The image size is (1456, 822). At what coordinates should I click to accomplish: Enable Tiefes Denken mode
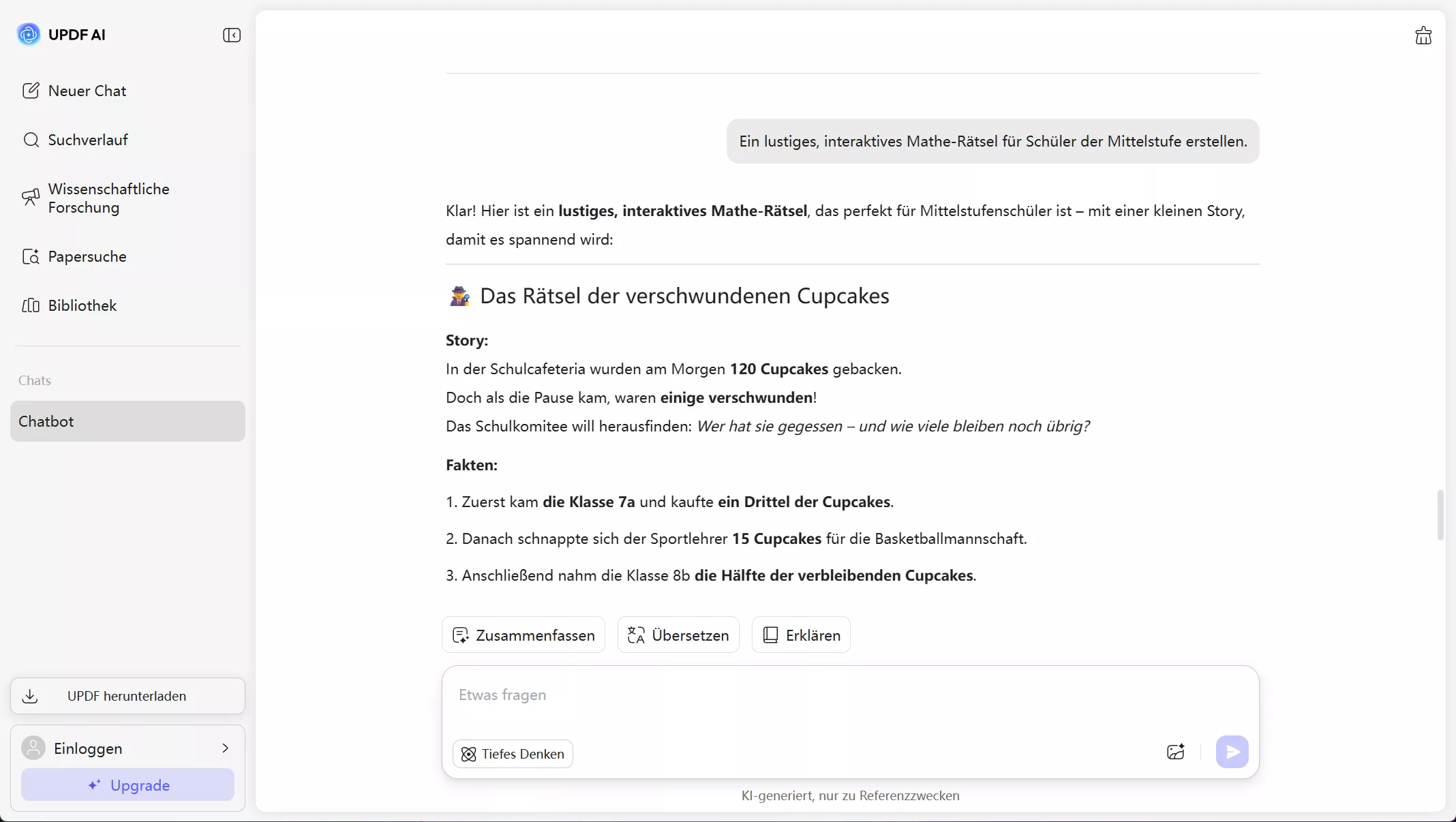512,754
